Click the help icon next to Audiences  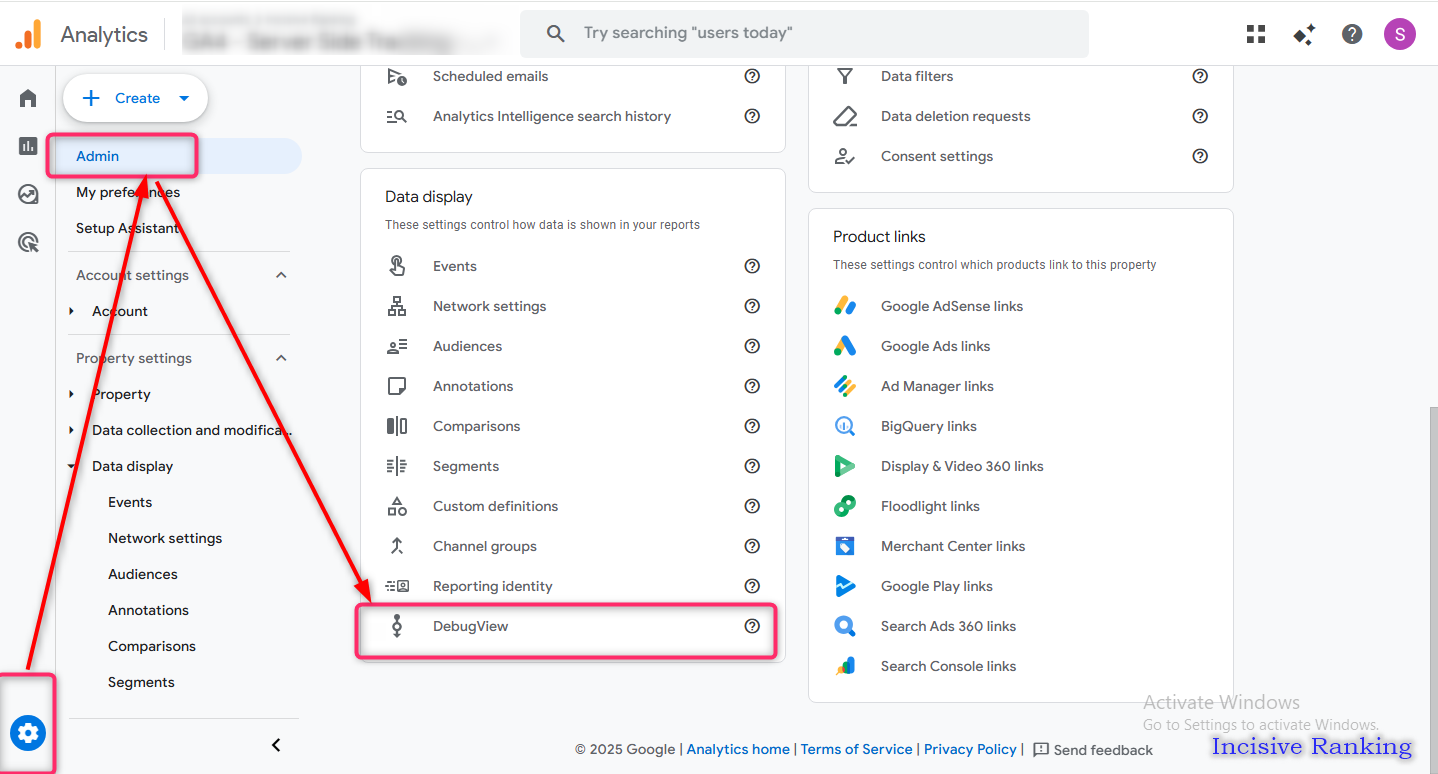tap(752, 346)
